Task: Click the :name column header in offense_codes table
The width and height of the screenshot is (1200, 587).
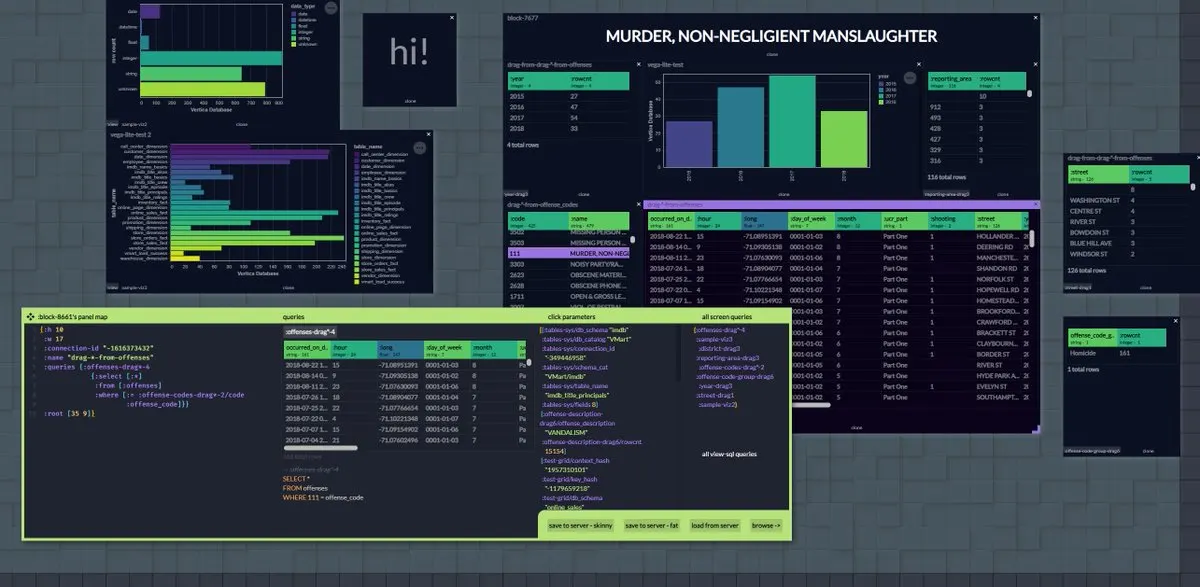Action: [x=599, y=221]
